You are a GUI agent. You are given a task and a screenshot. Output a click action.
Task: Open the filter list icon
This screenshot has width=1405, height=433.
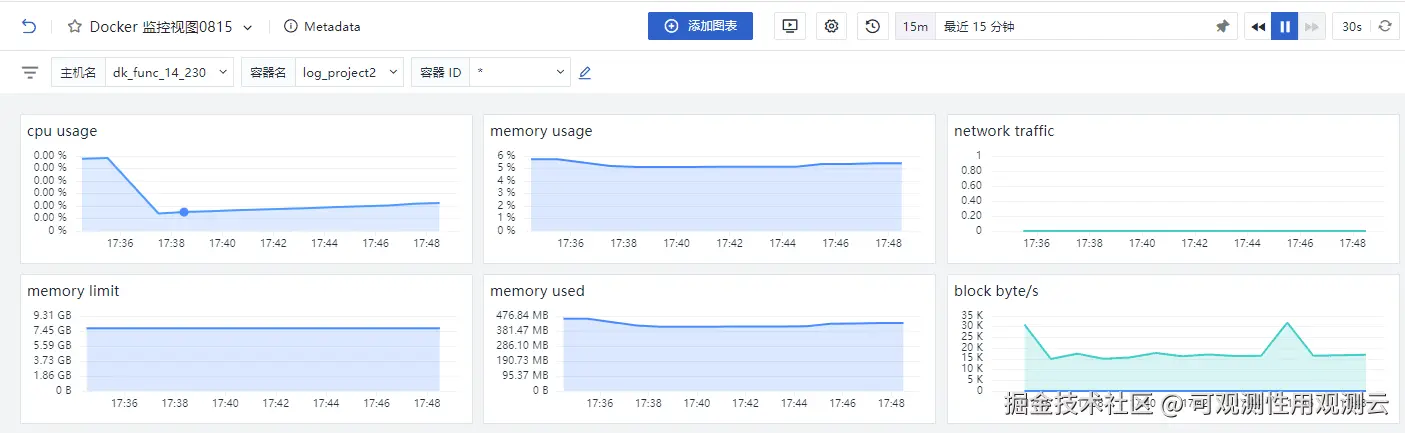(30, 73)
